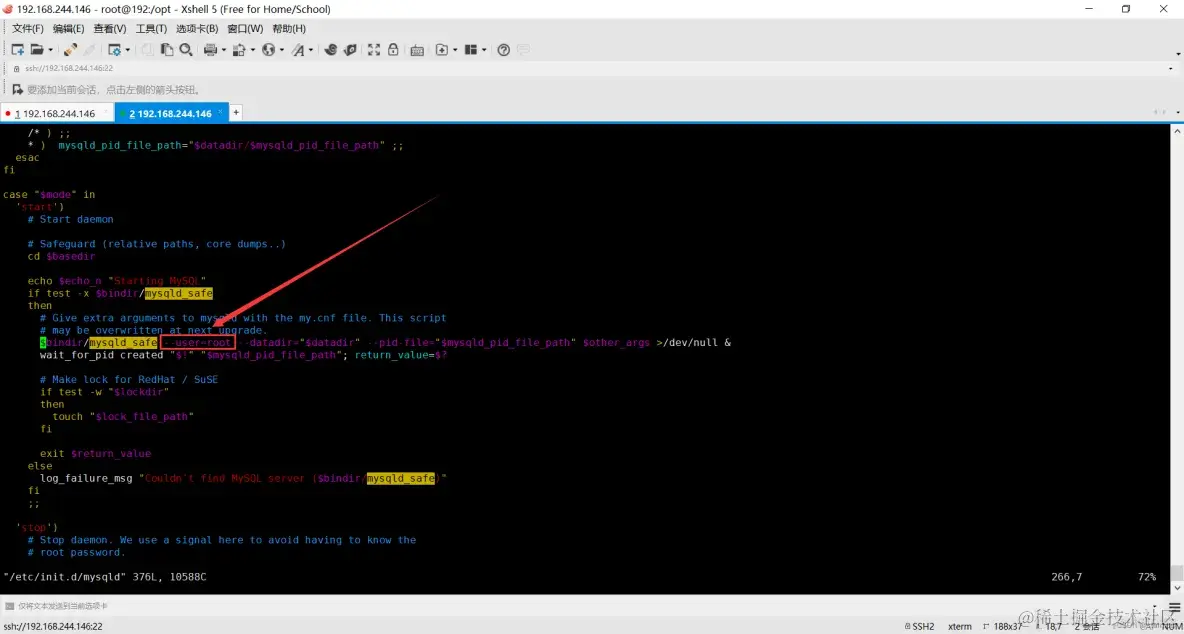Click the Print toolbar icon
This screenshot has height=634, width=1184.
click(x=210, y=50)
